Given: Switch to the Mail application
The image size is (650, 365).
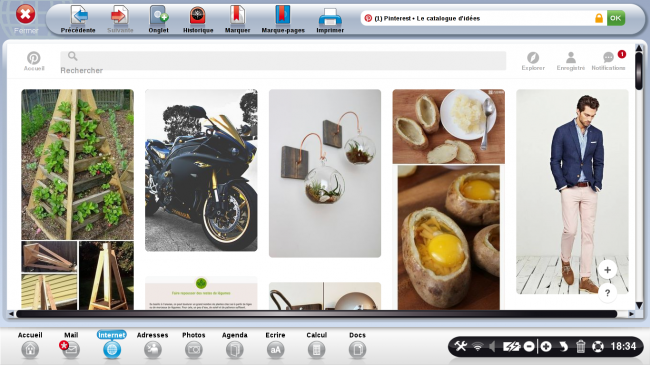Looking at the screenshot, I should pos(70,345).
